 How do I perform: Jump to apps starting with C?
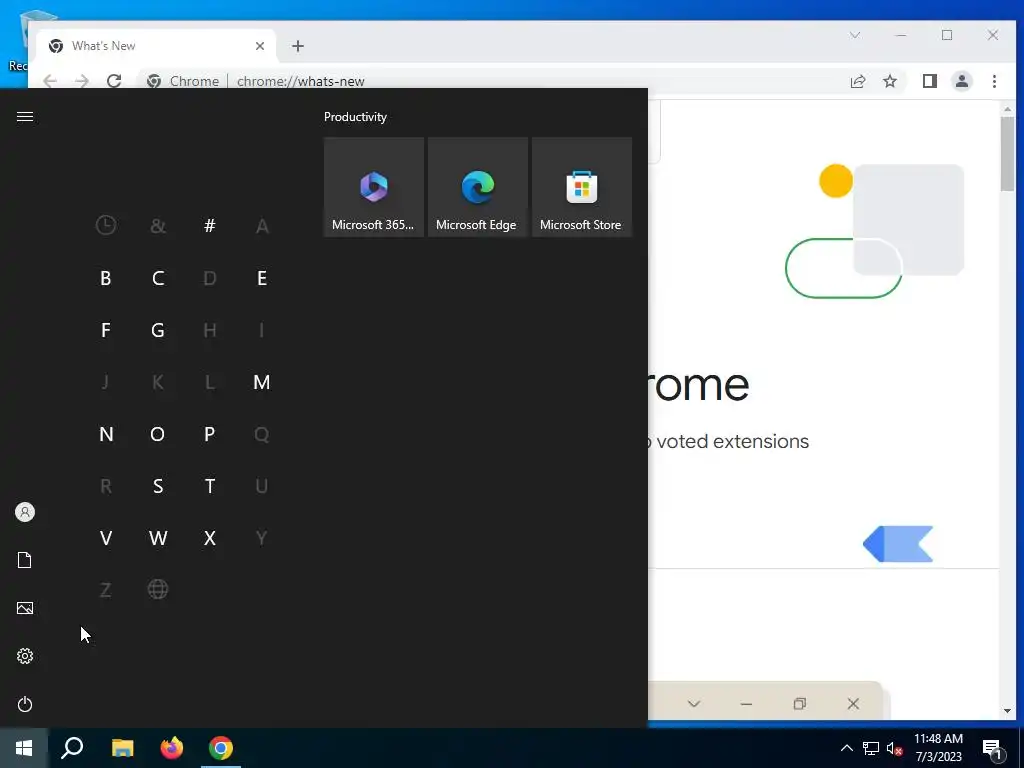pyautogui.click(x=157, y=278)
